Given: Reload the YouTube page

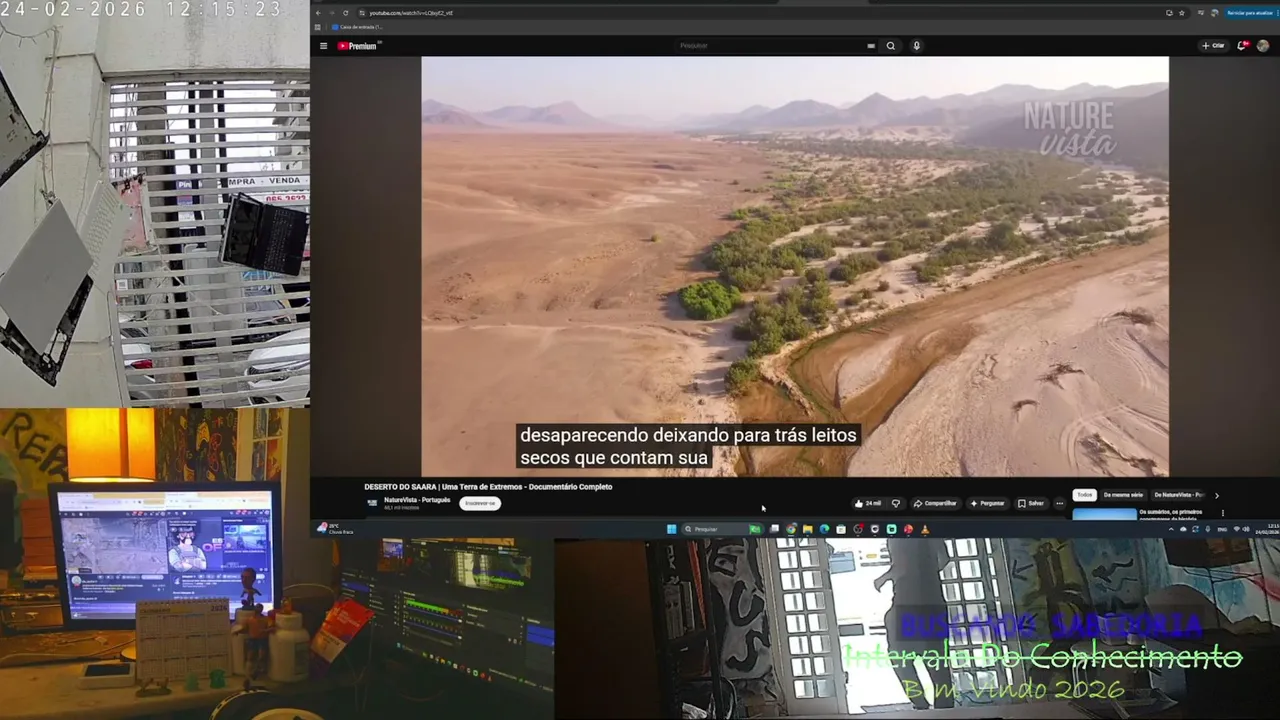Looking at the screenshot, I should click(x=346, y=13).
